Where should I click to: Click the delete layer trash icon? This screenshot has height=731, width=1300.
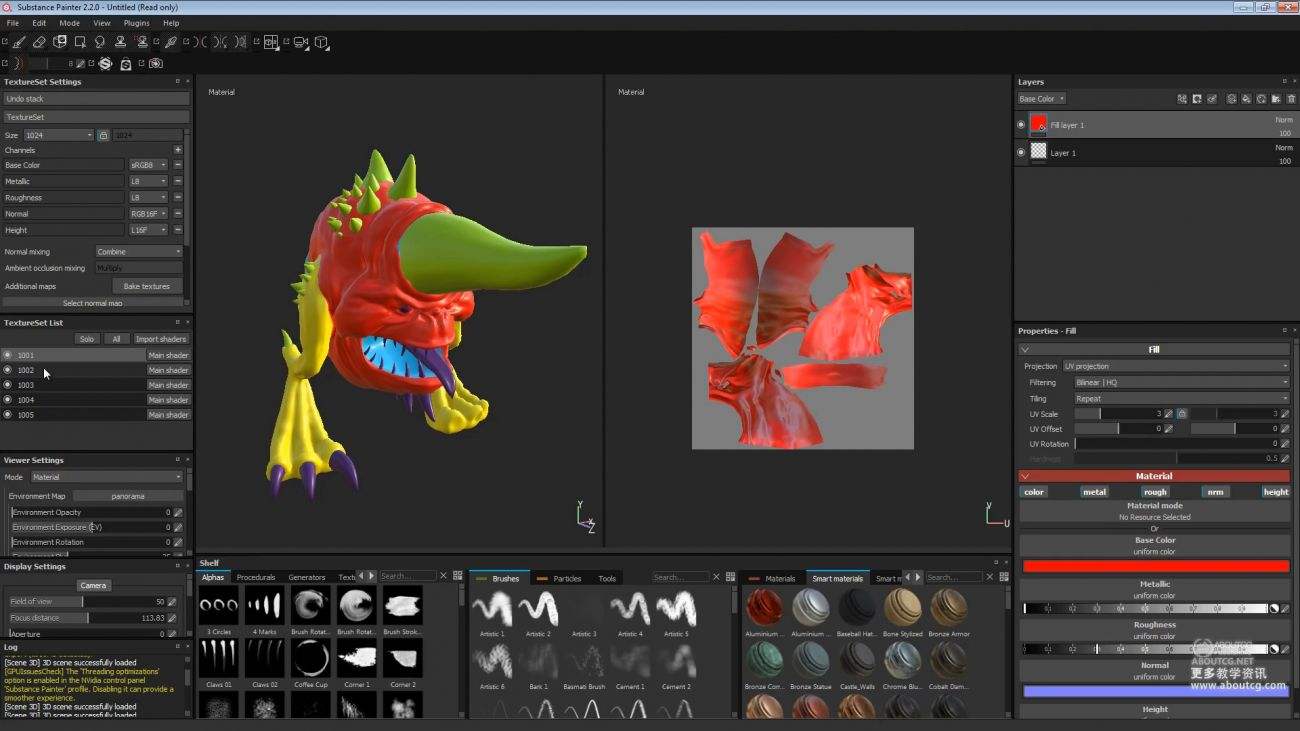[x=1290, y=99]
